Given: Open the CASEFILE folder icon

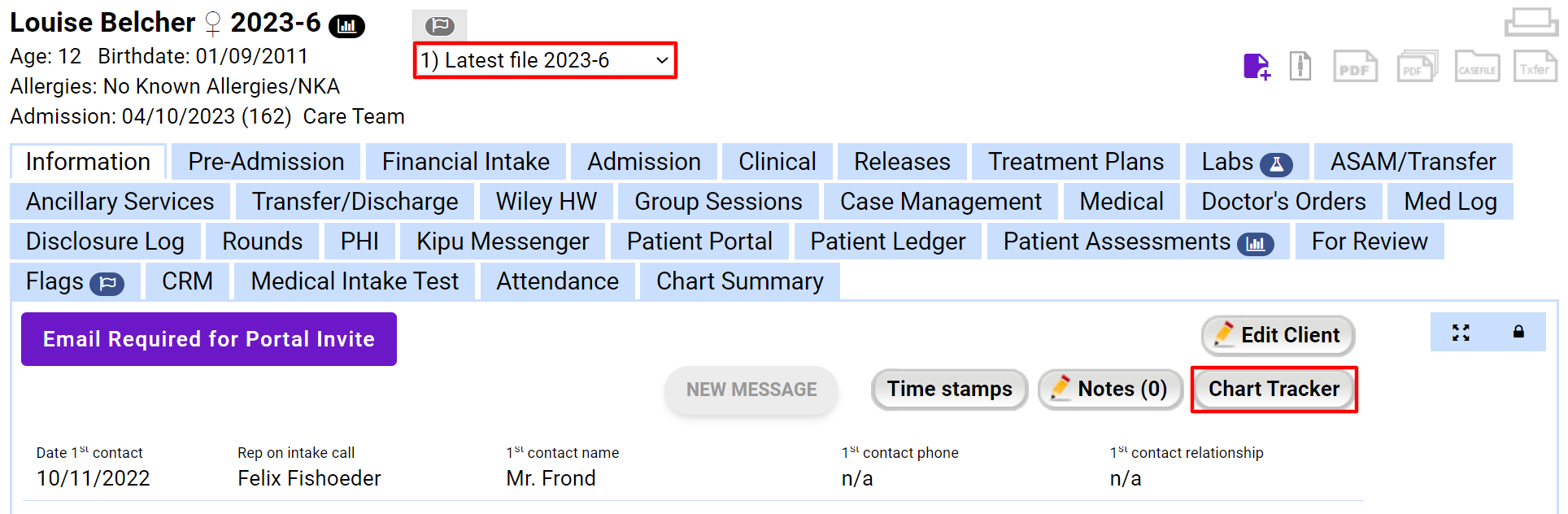Looking at the screenshot, I should [1477, 67].
